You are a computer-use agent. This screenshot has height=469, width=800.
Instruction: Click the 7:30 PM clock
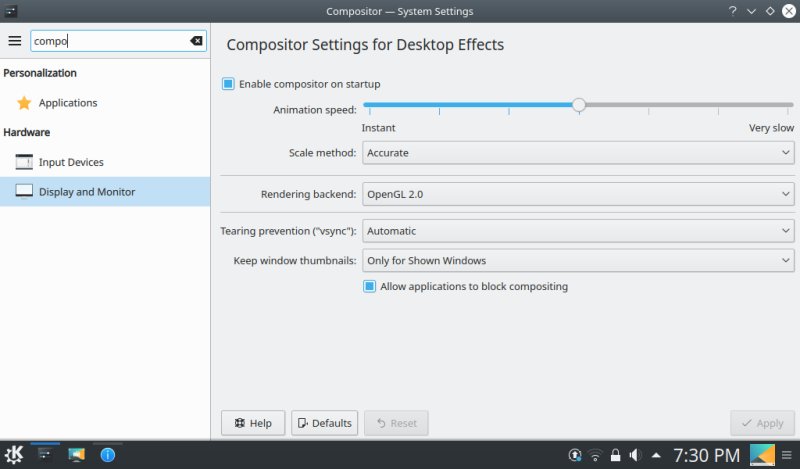(x=706, y=455)
